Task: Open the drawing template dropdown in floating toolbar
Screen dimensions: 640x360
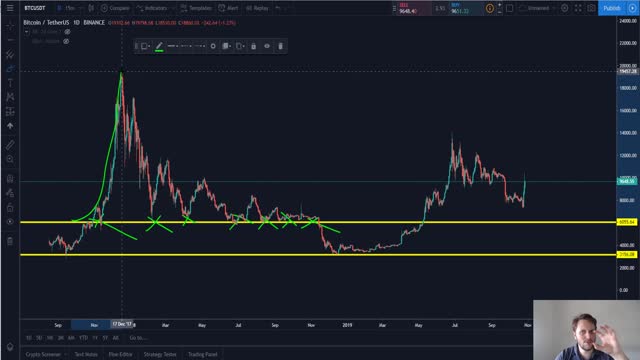Action: pos(145,46)
